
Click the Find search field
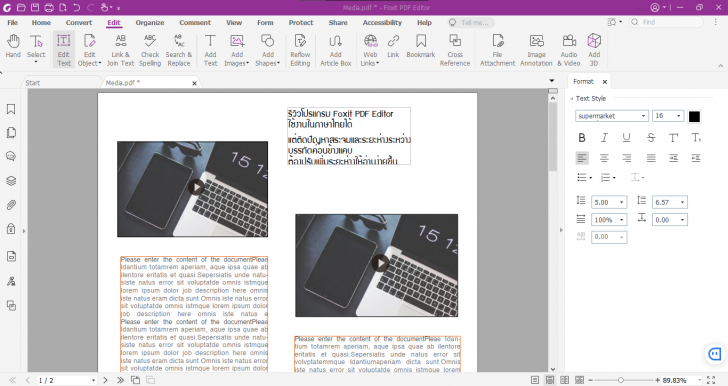(666, 22)
